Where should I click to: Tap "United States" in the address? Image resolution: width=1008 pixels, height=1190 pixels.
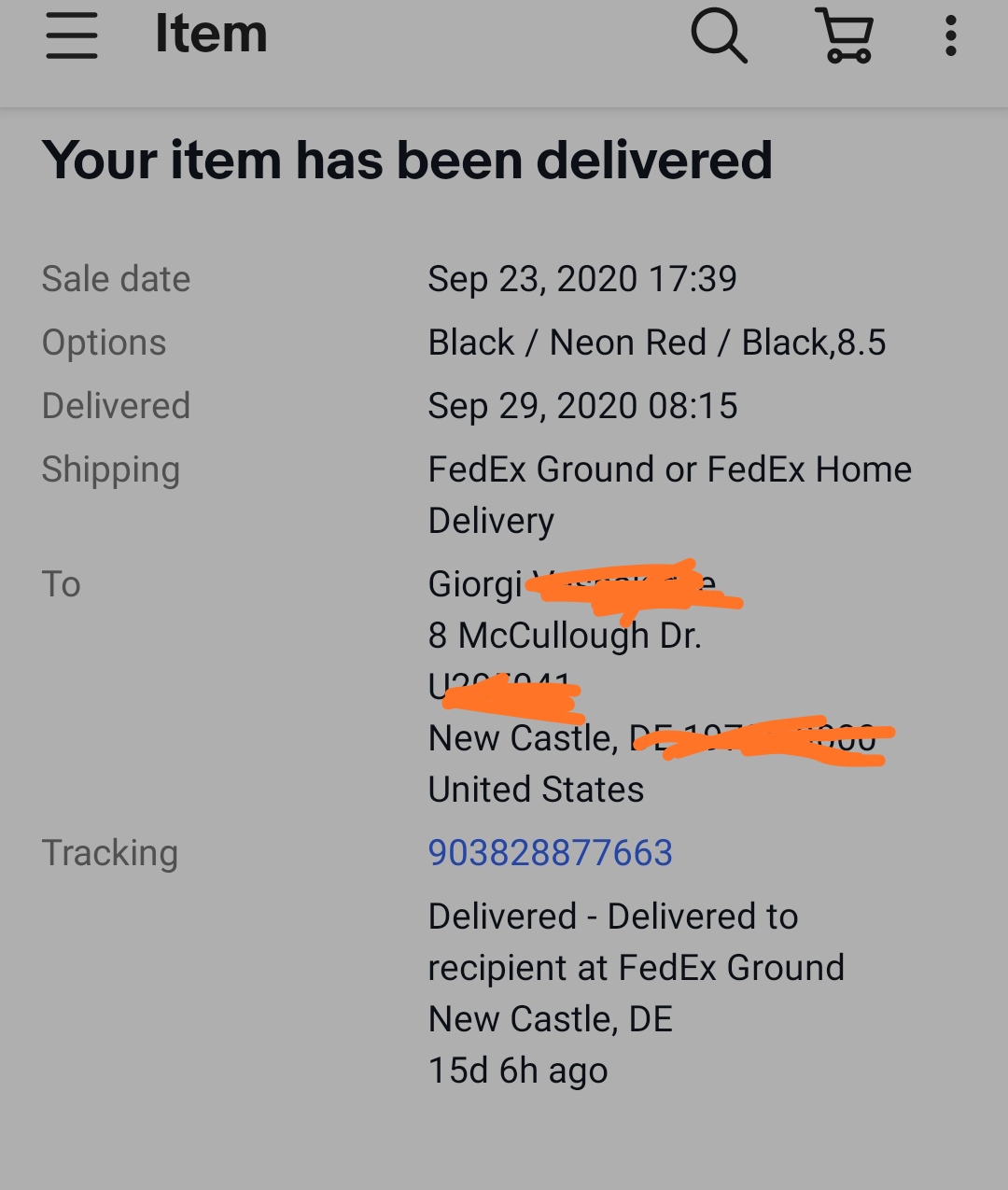point(536,790)
